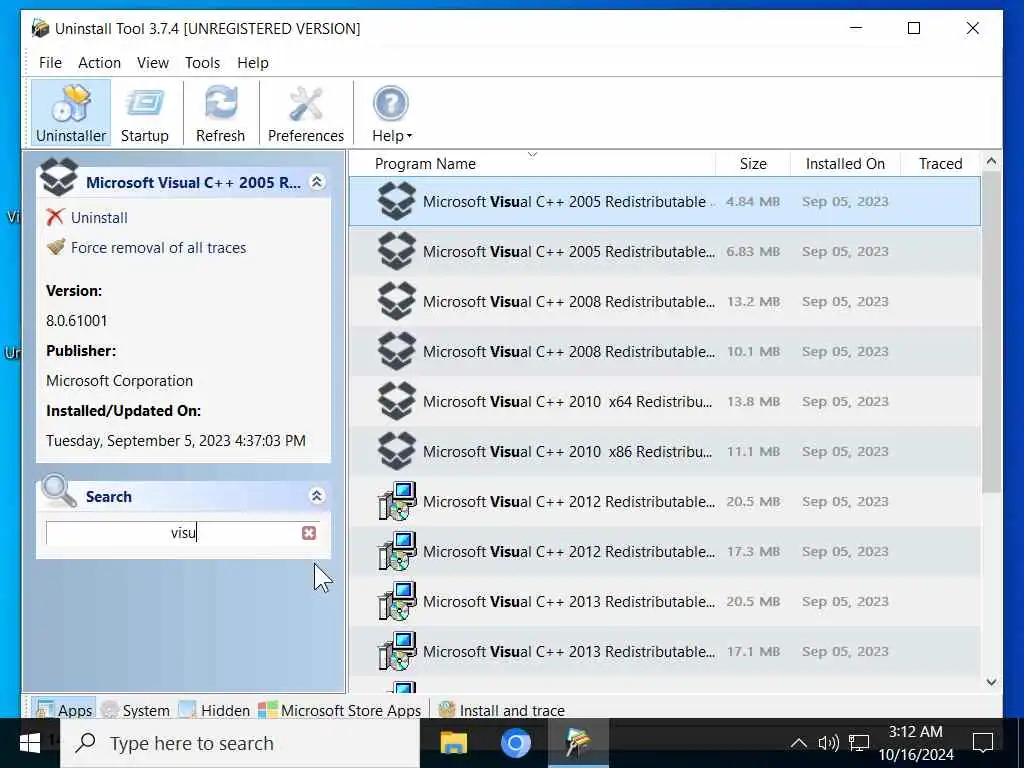
Task: Open the volume control in tray
Action: [x=828, y=743]
